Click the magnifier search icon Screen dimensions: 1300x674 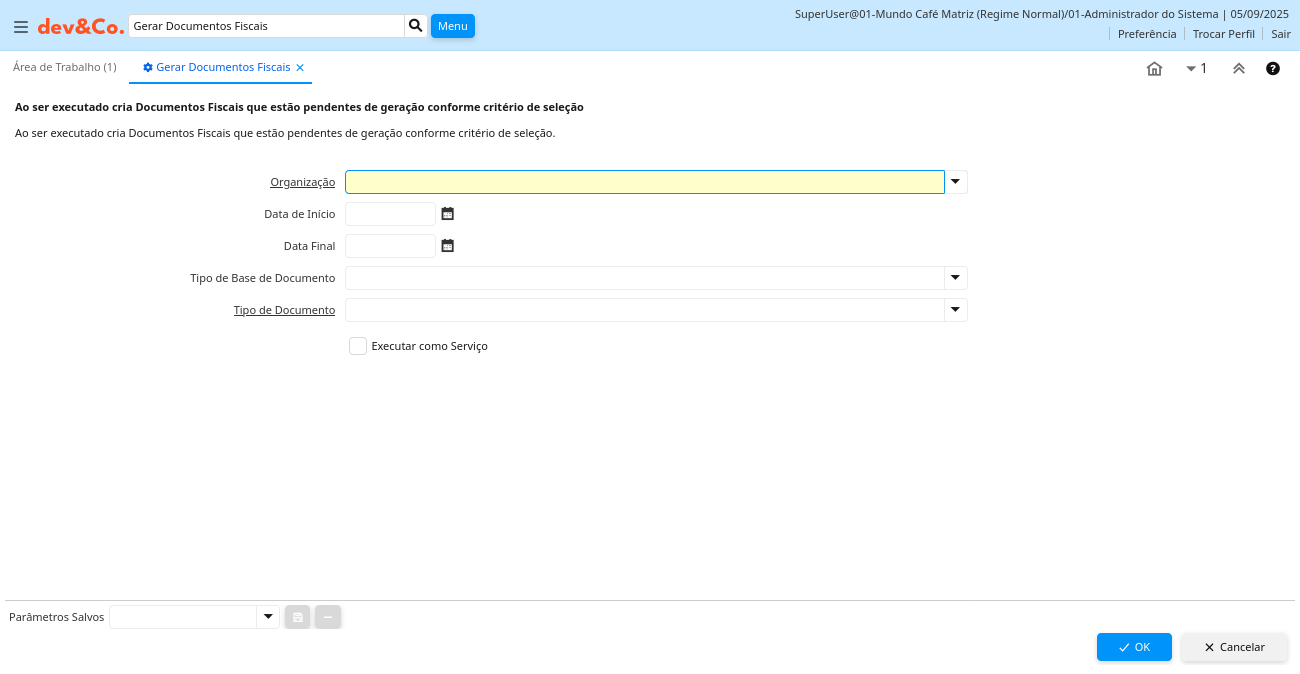tap(416, 26)
